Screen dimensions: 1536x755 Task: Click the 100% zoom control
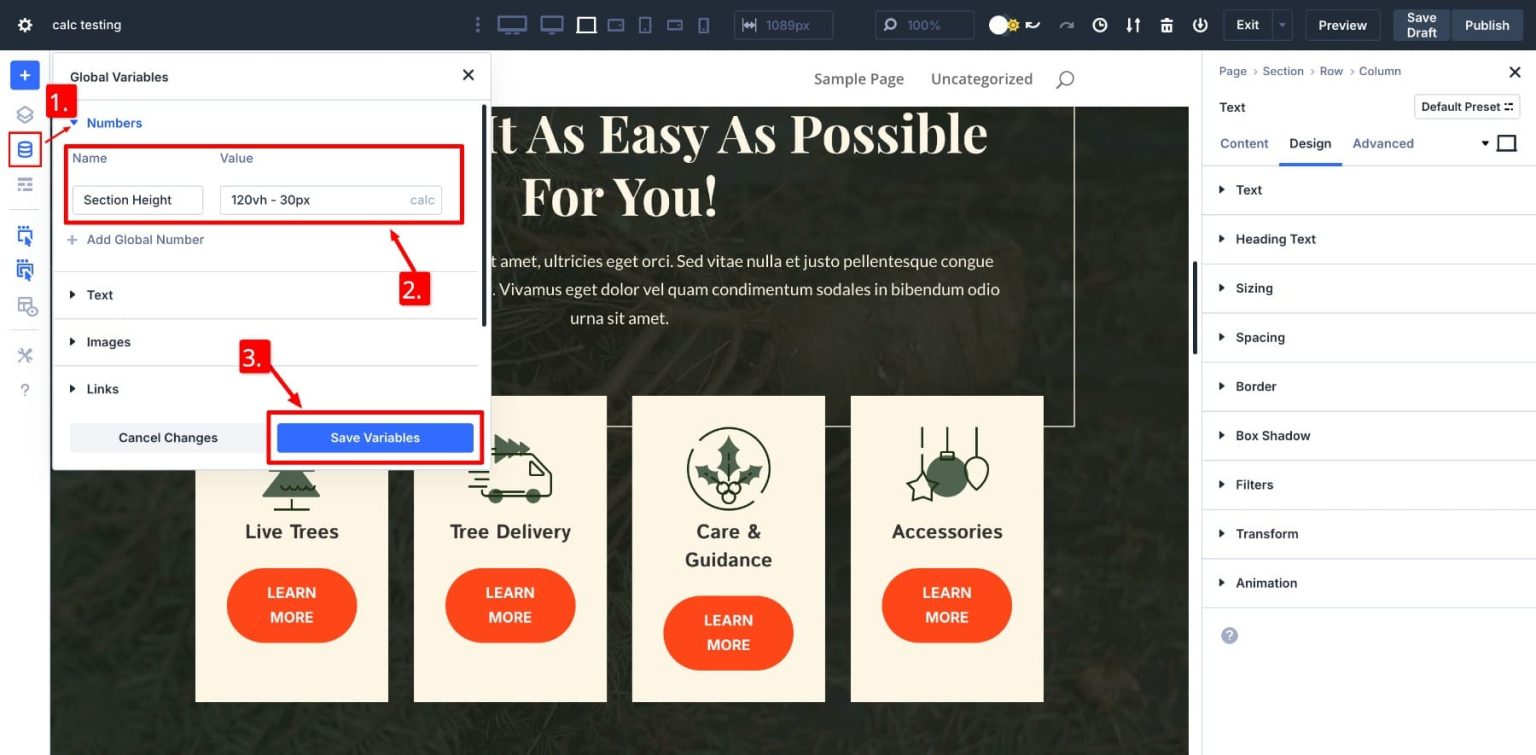click(x=924, y=24)
